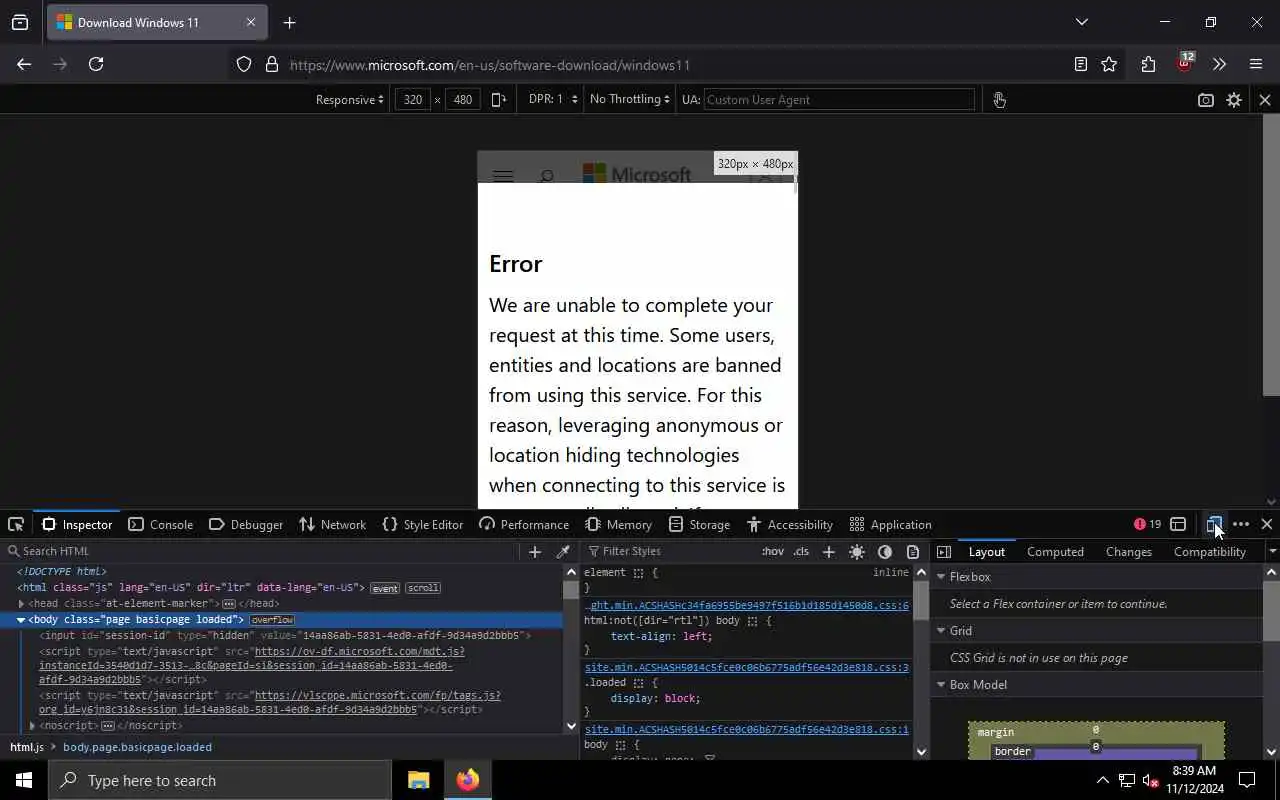Expand the head element node

21,604
